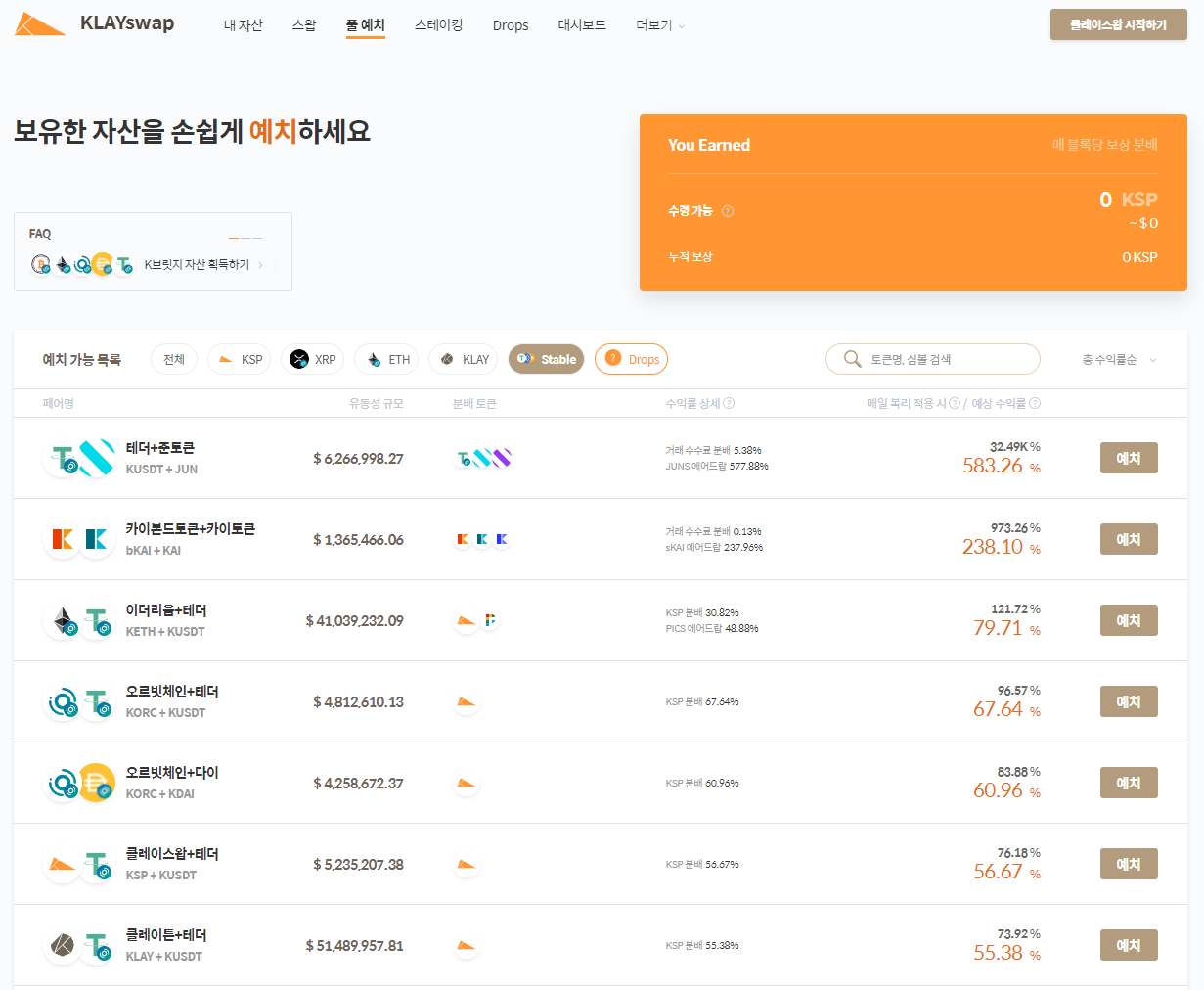Select the 전체 filter chip
The image size is (1204, 990).
click(x=174, y=359)
